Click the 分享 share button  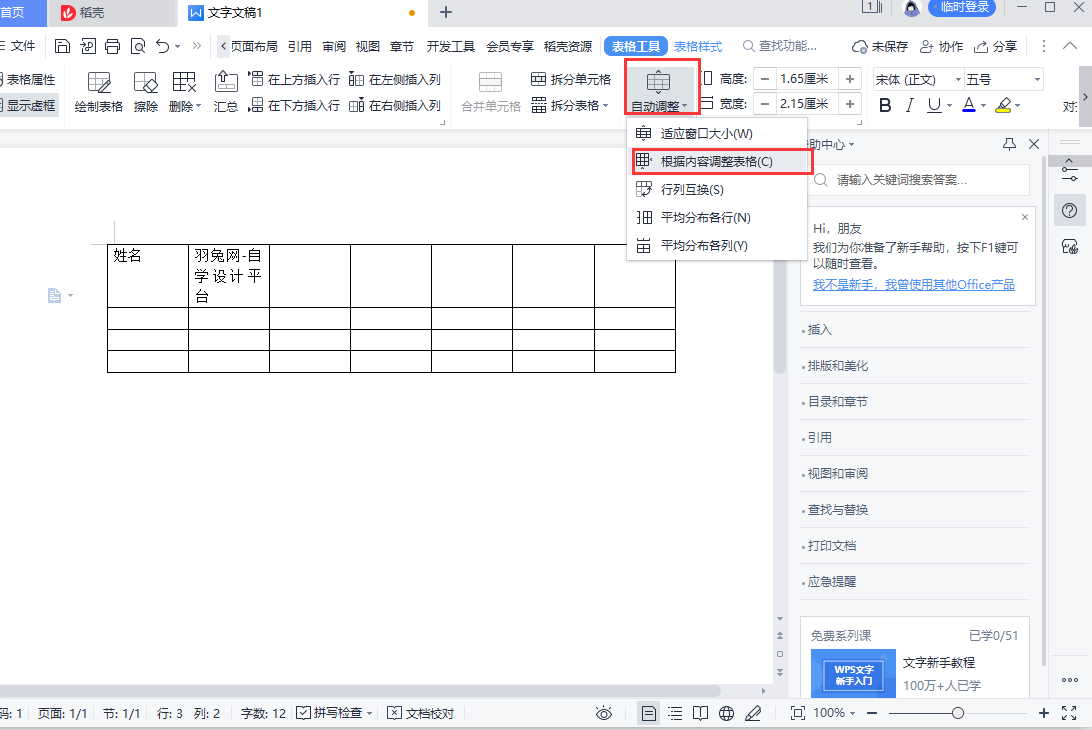point(995,47)
